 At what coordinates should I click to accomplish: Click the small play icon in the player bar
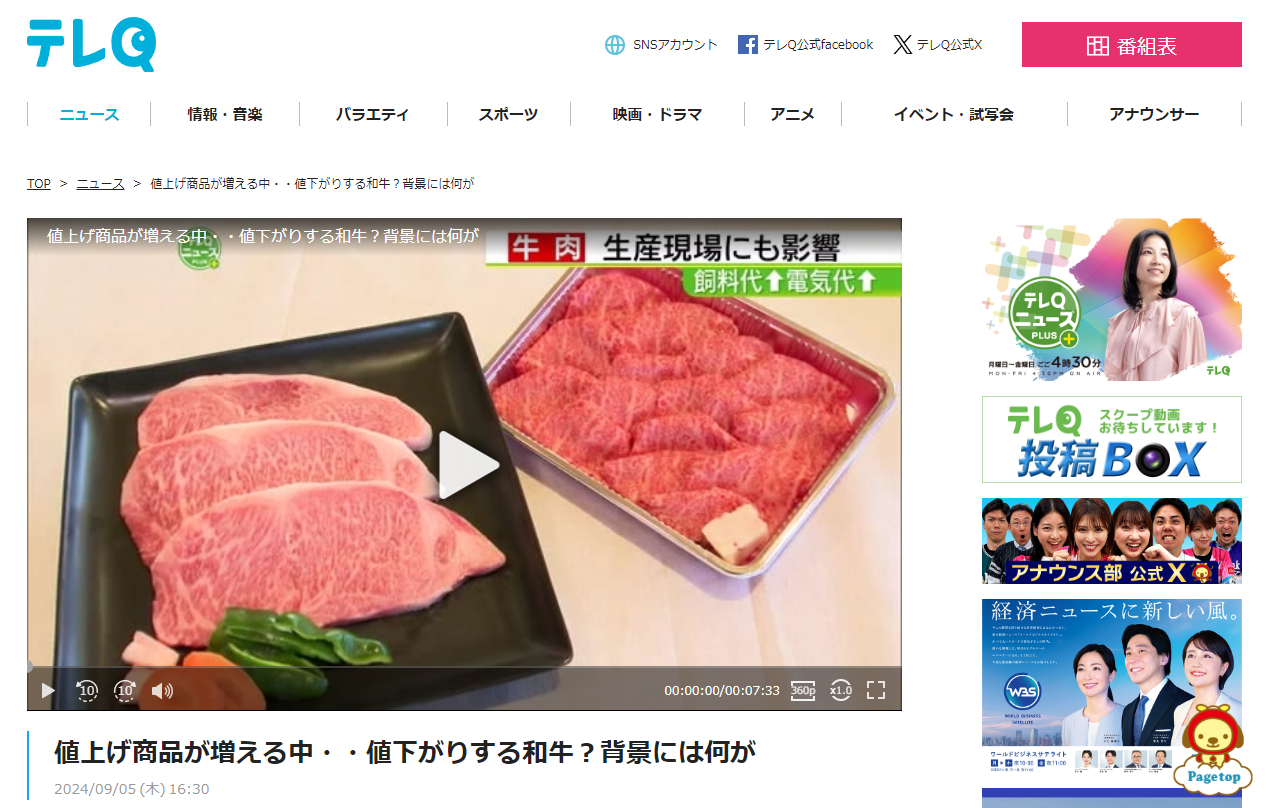pos(48,690)
